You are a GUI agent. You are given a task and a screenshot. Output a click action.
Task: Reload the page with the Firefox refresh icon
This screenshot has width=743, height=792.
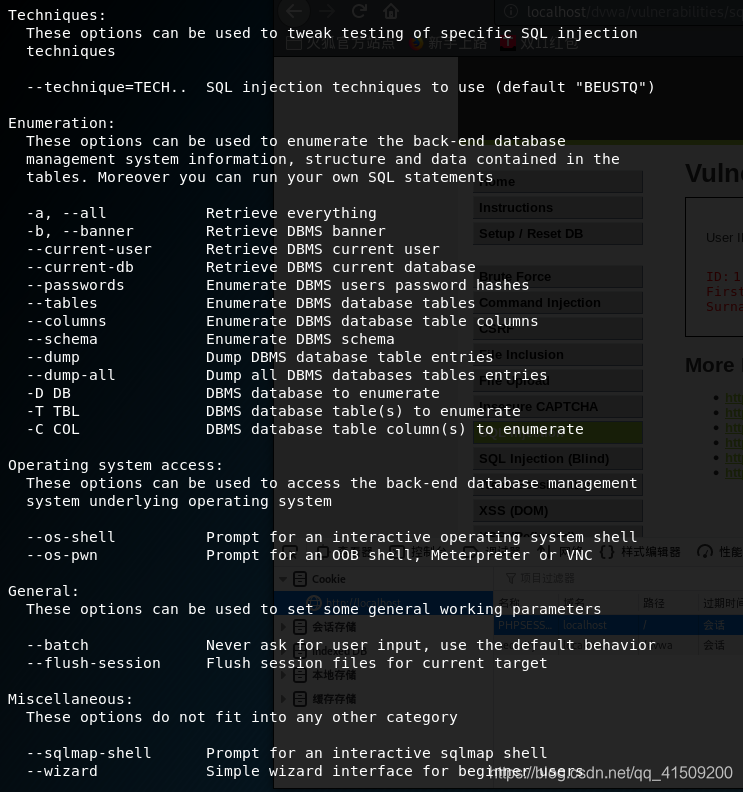click(x=359, y=11)
